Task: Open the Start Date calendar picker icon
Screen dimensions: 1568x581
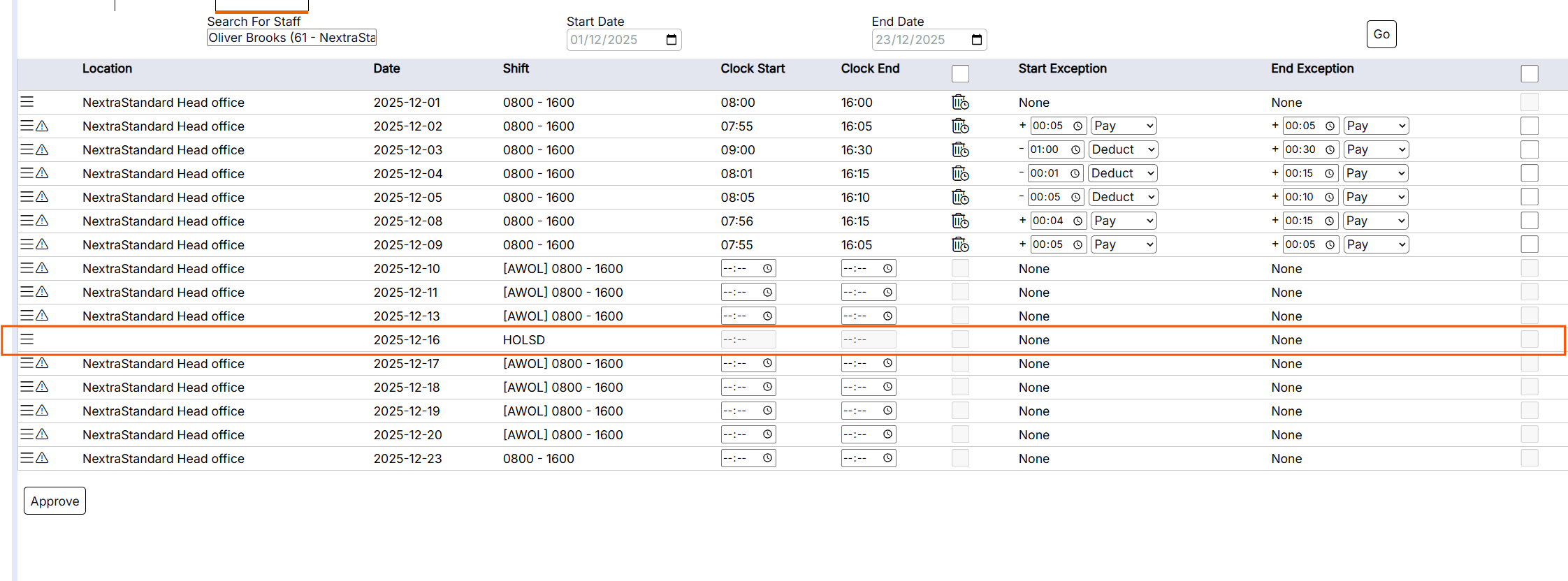Action: [672, 40]
